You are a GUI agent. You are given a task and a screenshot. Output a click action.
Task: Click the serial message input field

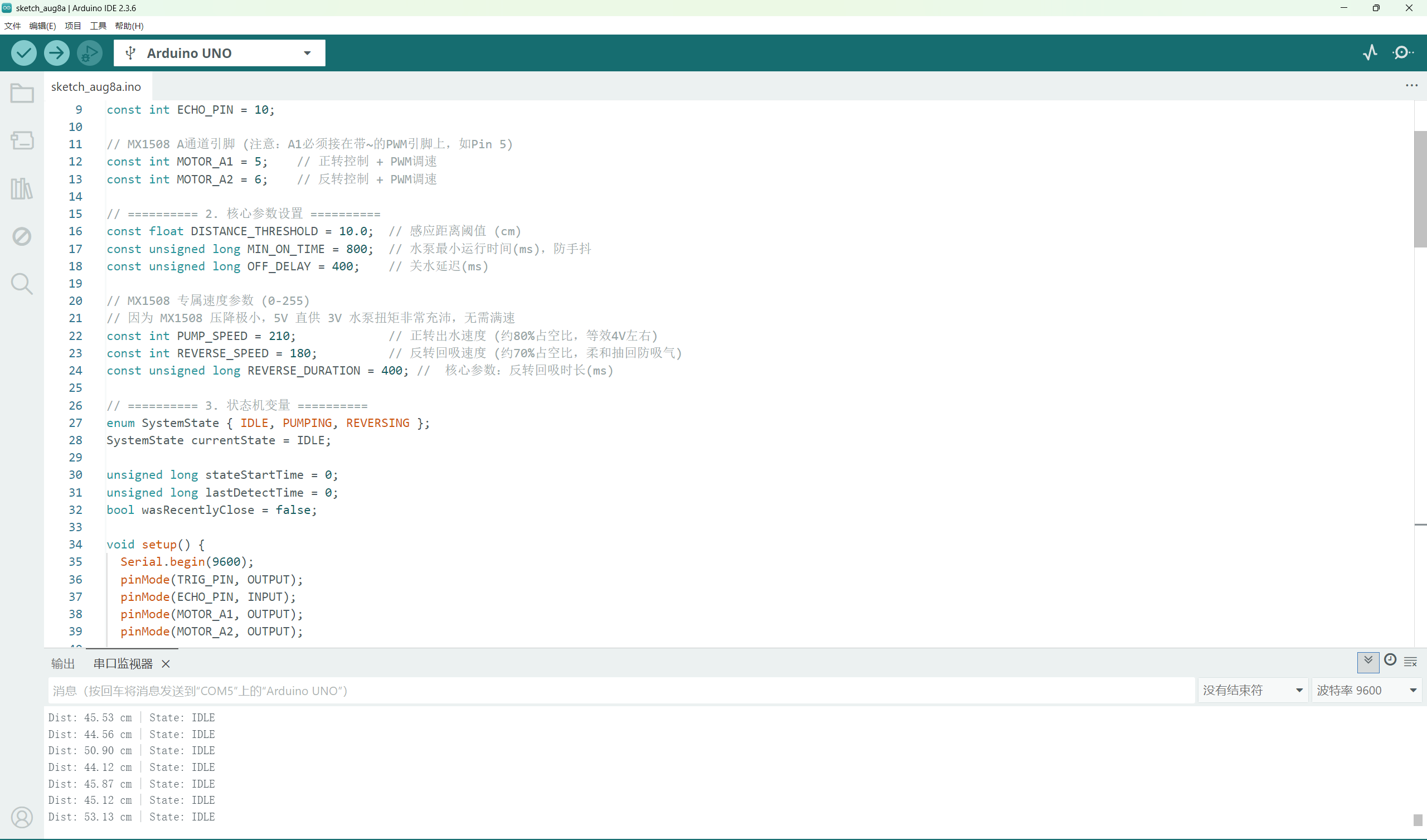click(621, 691)
